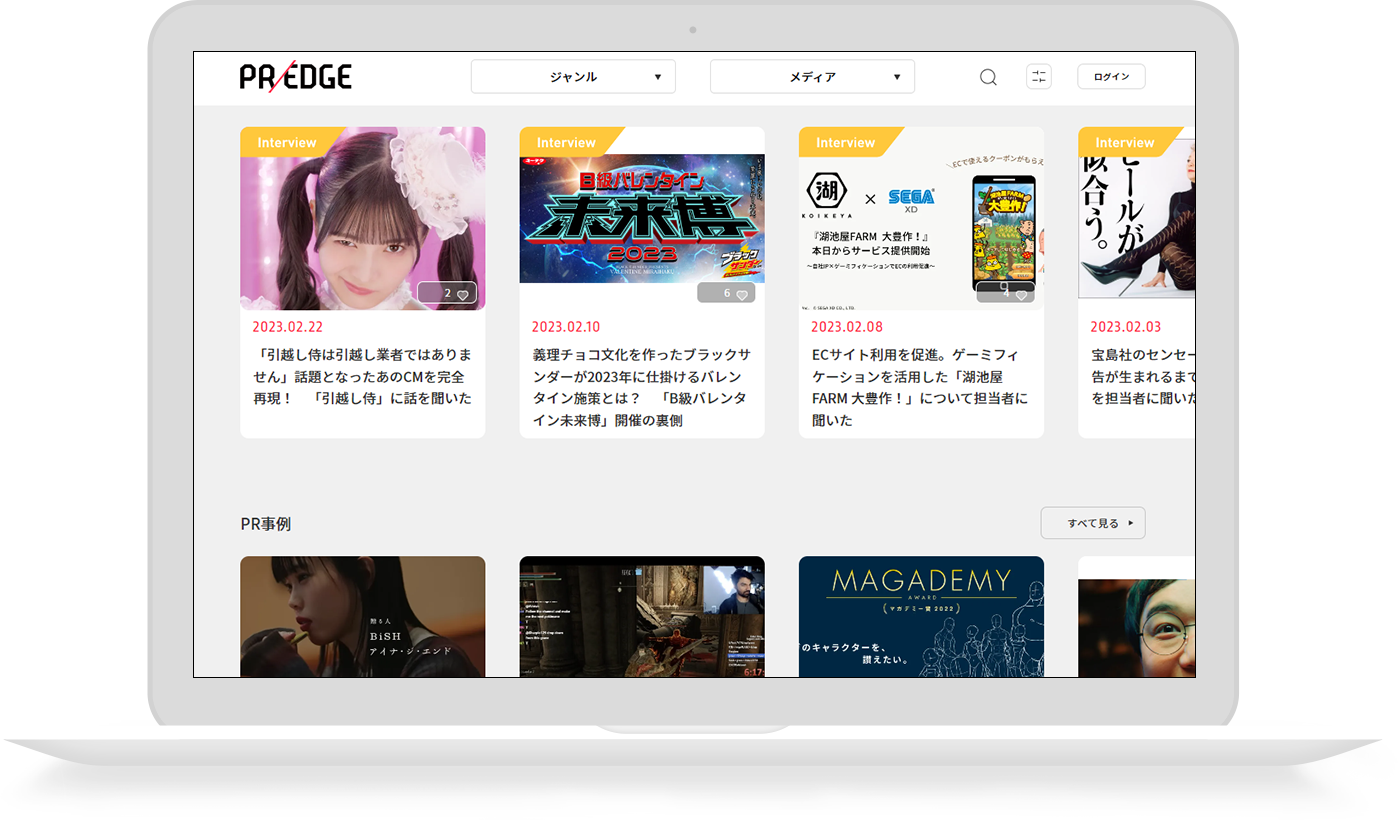Open the game livestream thumbnail in PR事例
1398x820 pixels.
pyautogui.click(x=642, y=617)
